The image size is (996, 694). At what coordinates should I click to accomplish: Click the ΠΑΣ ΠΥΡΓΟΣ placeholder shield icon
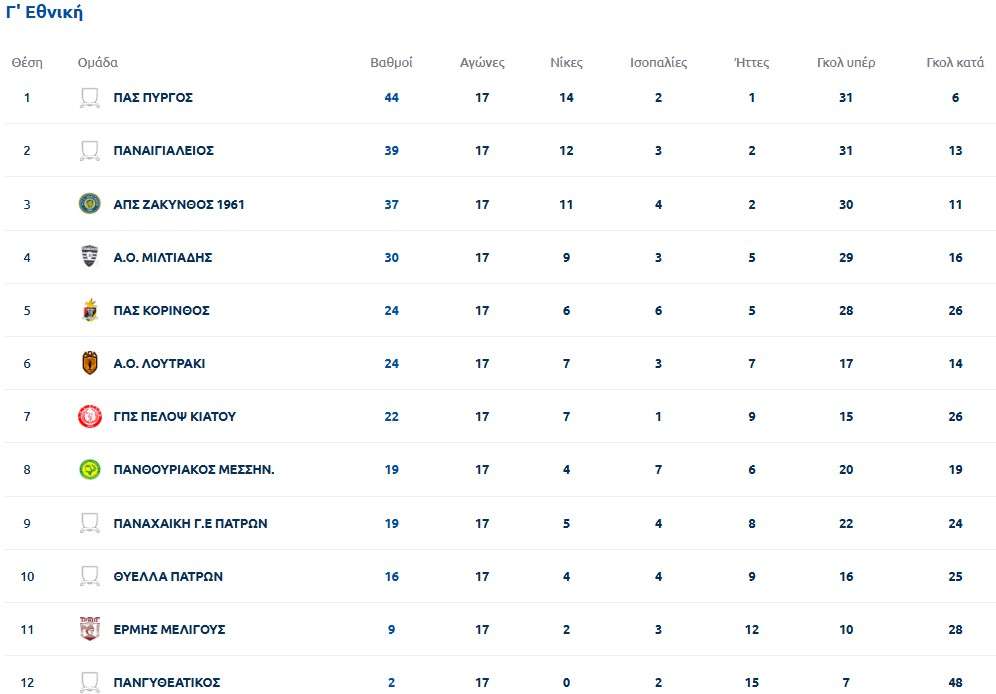pyautogui.click(x=90, y=98)
